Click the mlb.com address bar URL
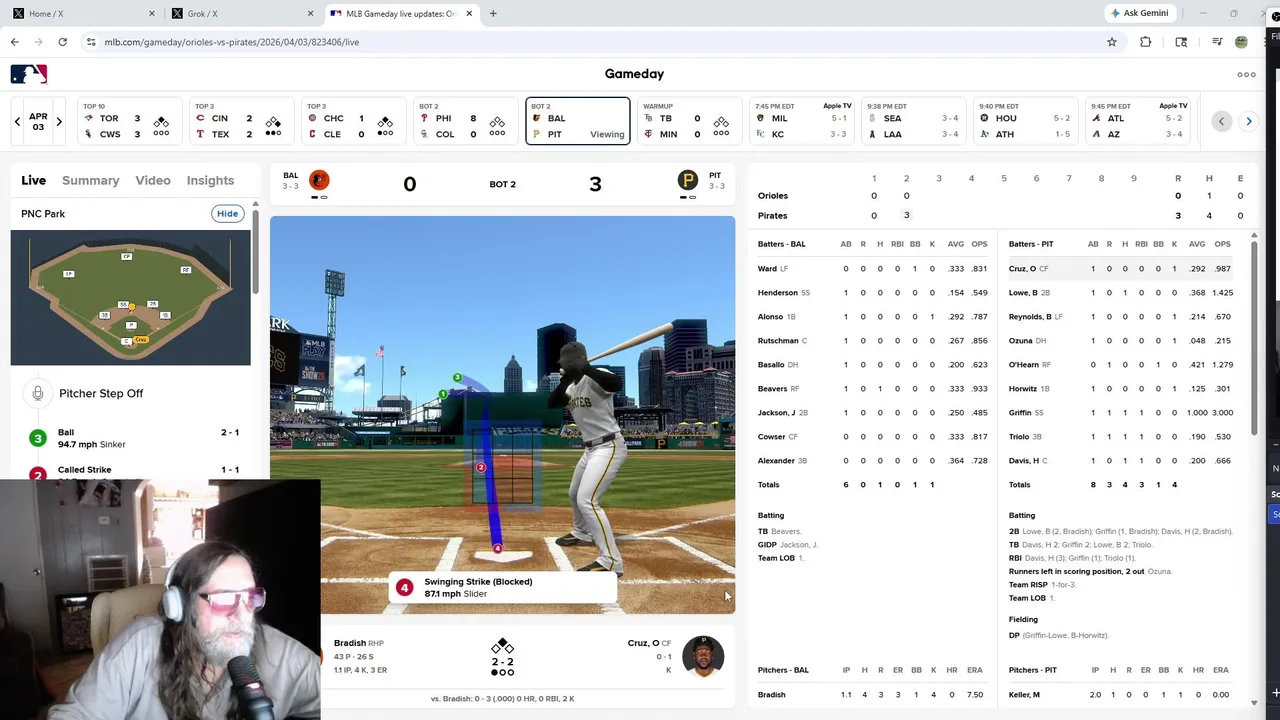 click(232, 42)
